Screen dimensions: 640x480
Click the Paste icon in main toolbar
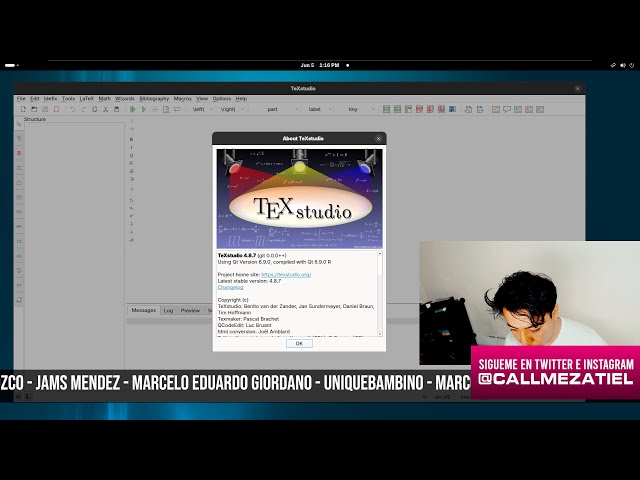[x=116, y=109]
